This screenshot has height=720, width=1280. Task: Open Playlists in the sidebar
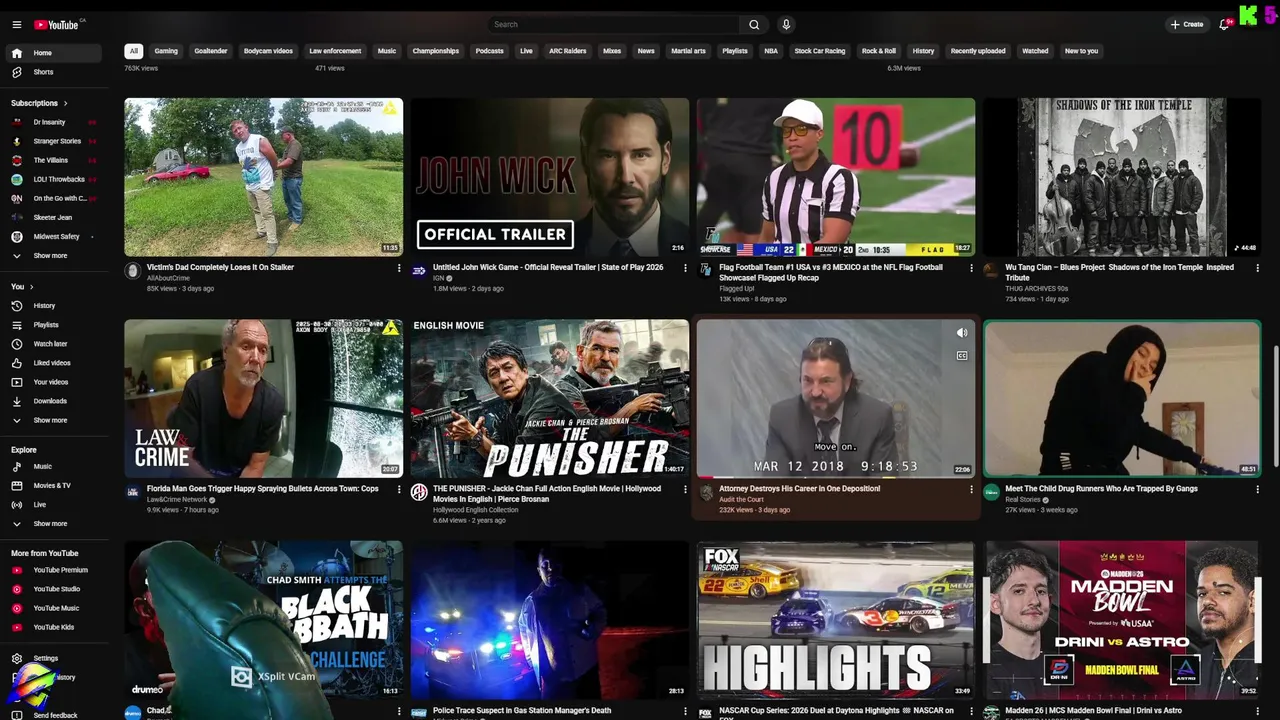pos(54,325)
